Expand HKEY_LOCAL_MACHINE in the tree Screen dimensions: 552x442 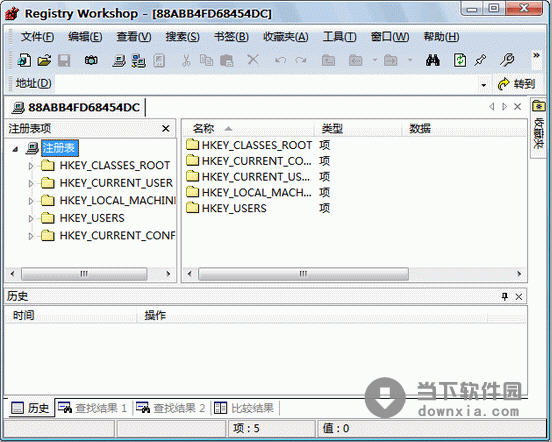31,201
